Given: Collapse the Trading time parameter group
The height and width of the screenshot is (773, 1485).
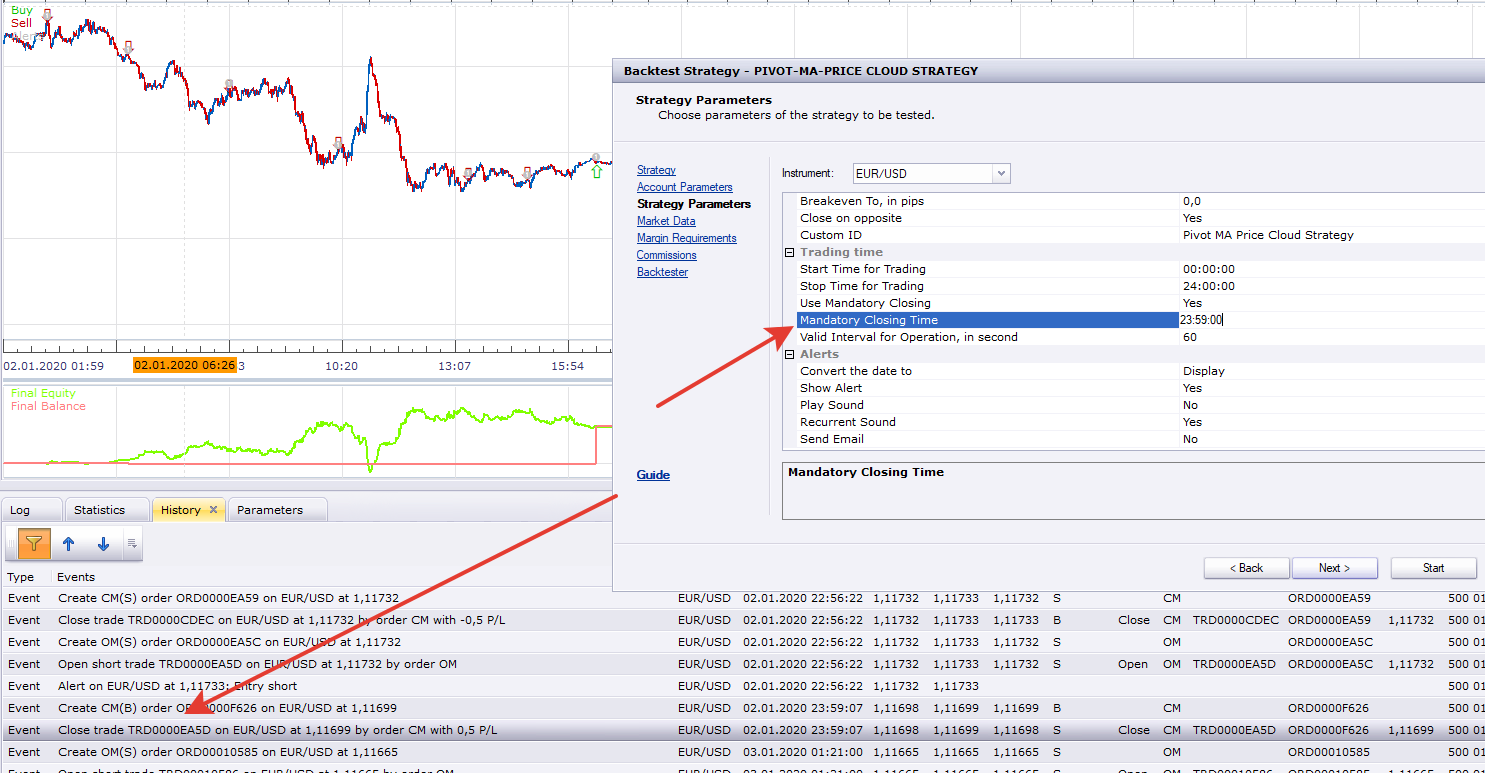Looking at the screenshot, I should pyautogui.click(x=789, y=253).
